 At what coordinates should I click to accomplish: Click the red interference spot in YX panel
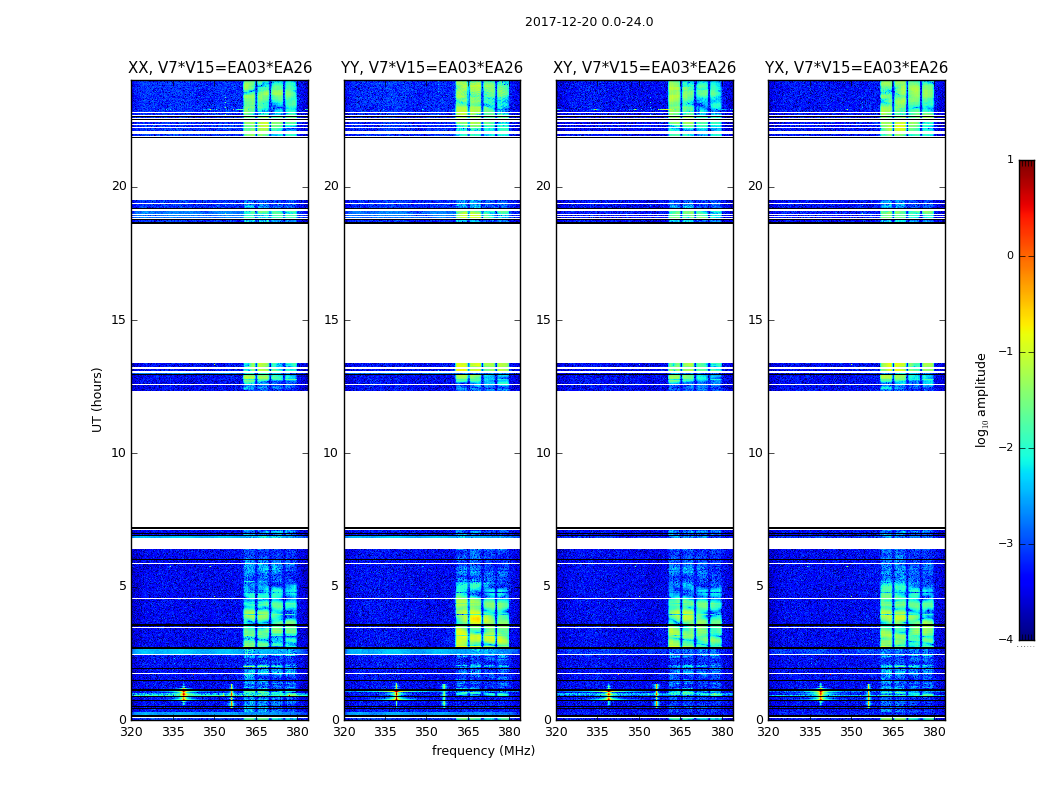coord(820,694)
